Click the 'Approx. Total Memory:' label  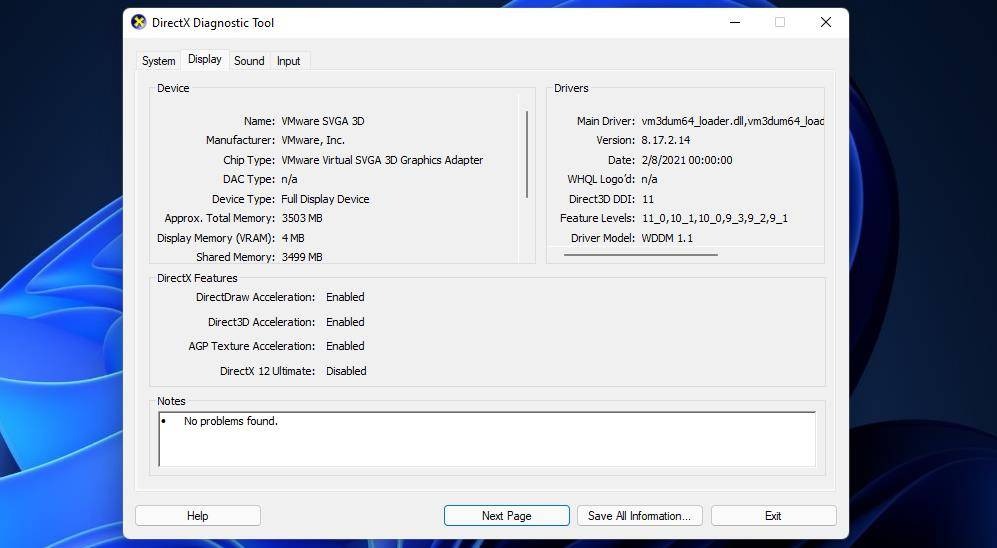[220, 218]
